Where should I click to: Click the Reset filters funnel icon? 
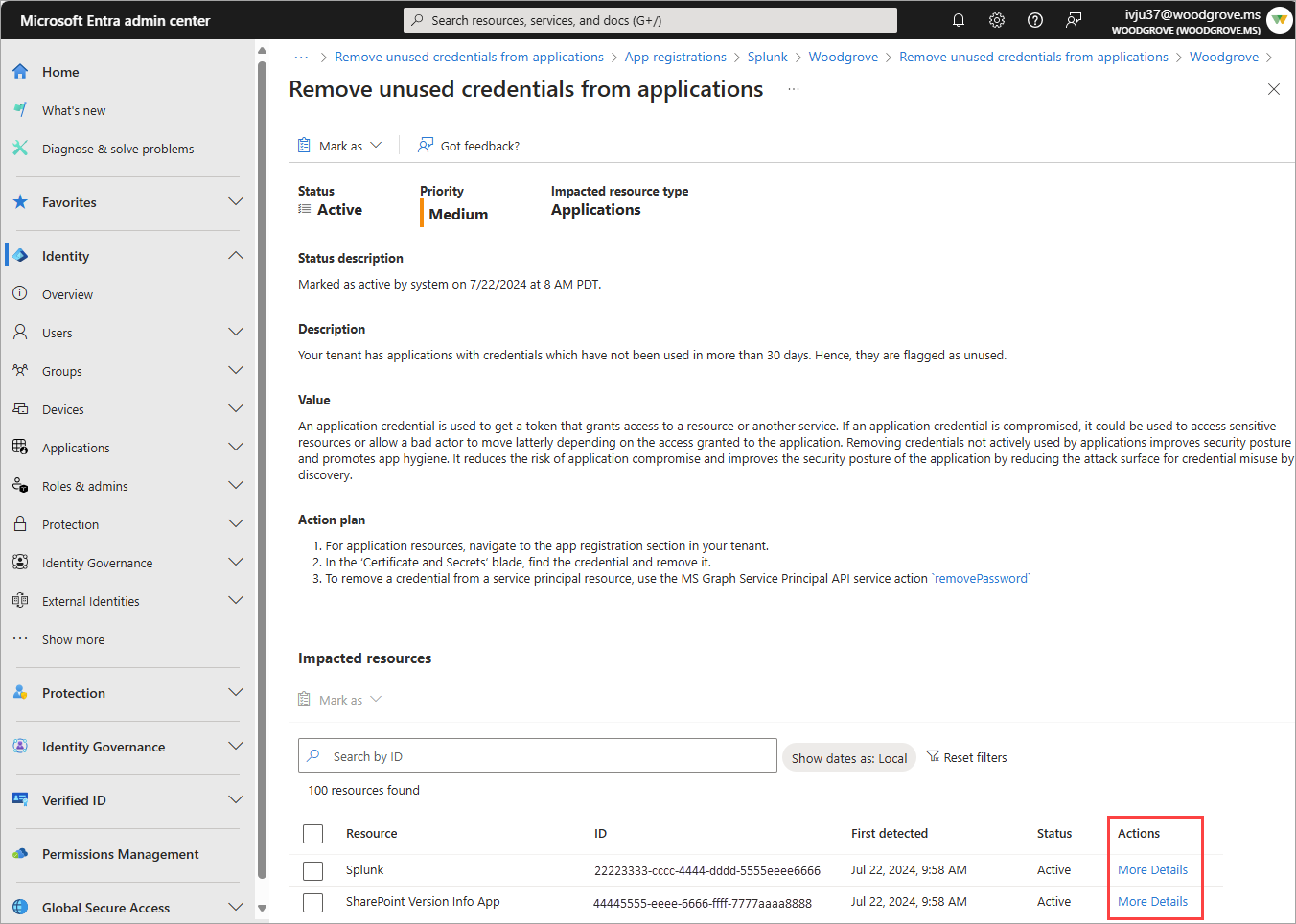click(933, 757)
